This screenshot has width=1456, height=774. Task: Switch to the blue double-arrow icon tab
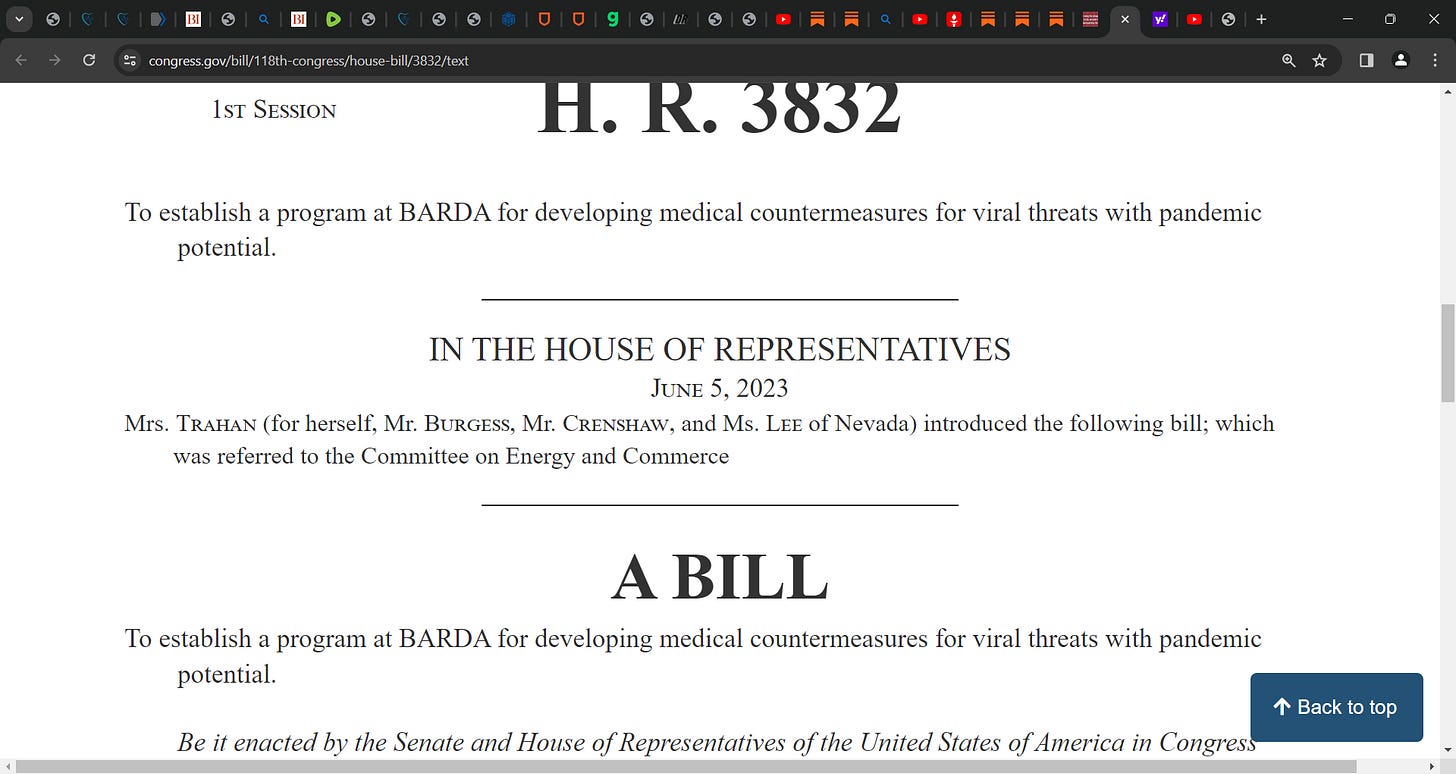point(157,19)
